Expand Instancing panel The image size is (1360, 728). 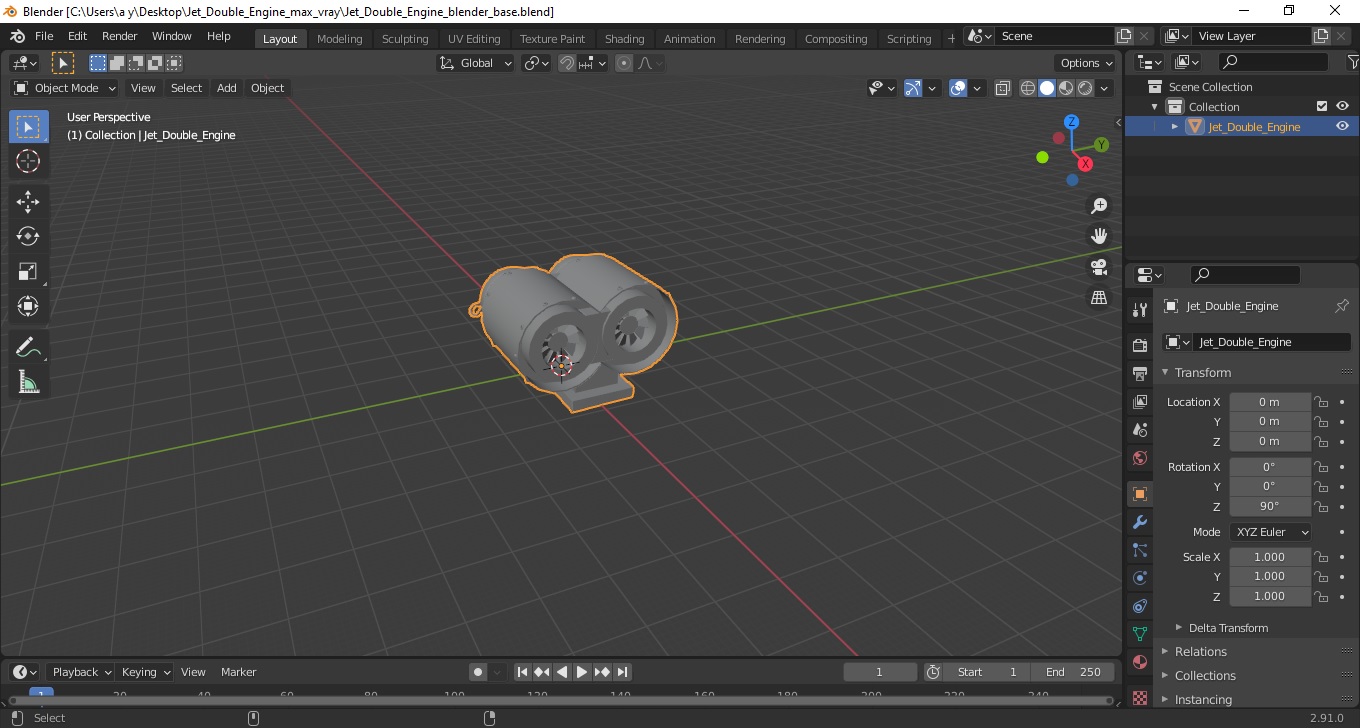[x=1203, y=699]
